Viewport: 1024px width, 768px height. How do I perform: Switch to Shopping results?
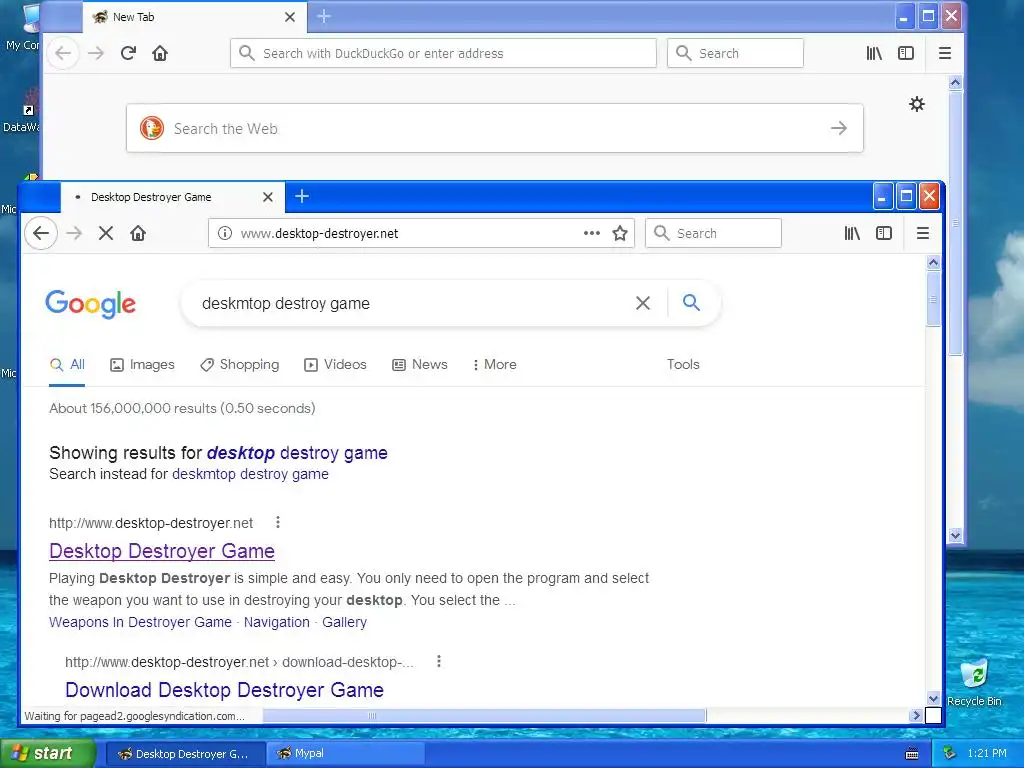(240, 364)
